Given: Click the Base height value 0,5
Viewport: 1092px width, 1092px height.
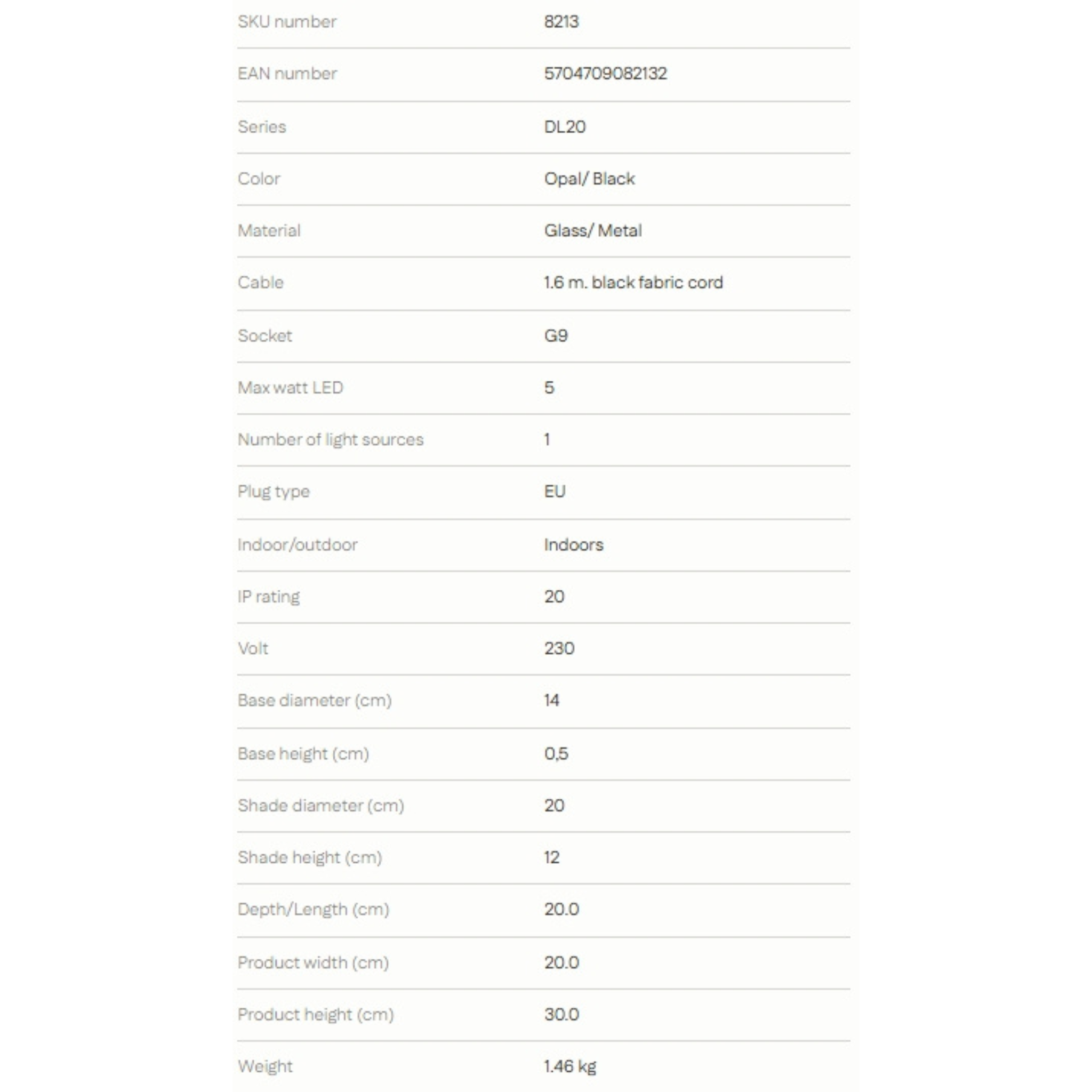Looking at the screenshot, I should 556,753.
